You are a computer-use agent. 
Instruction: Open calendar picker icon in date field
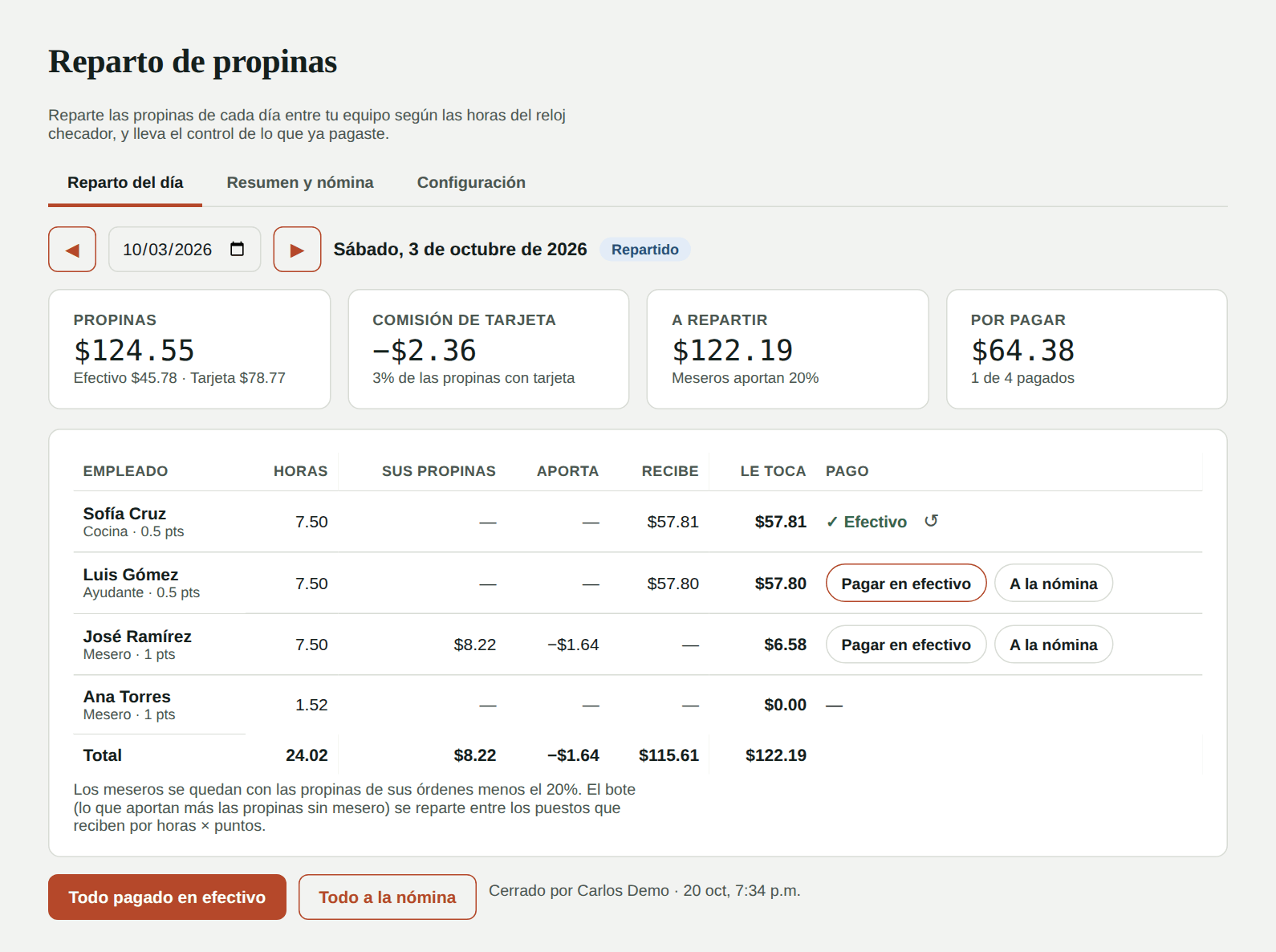click(x=237, y=249)
